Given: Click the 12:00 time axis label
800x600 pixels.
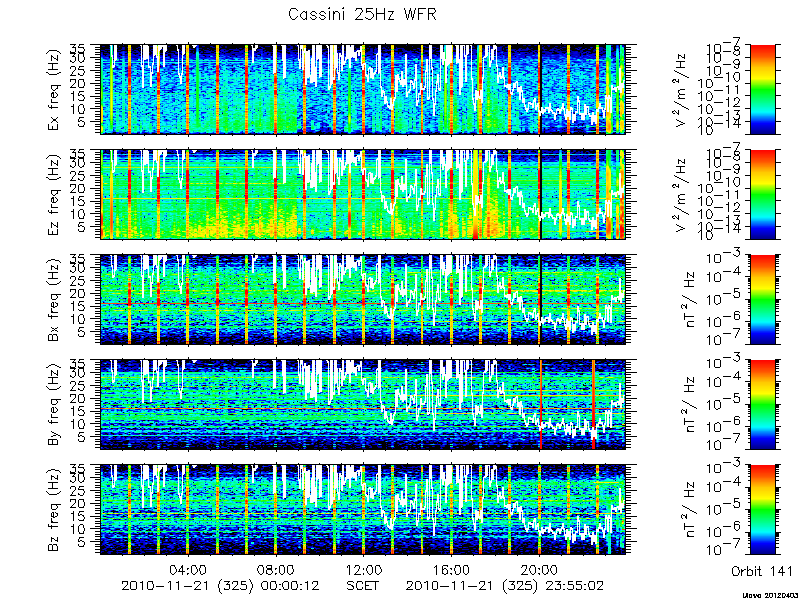Looking at the screenshot, I should coord(363,569).
